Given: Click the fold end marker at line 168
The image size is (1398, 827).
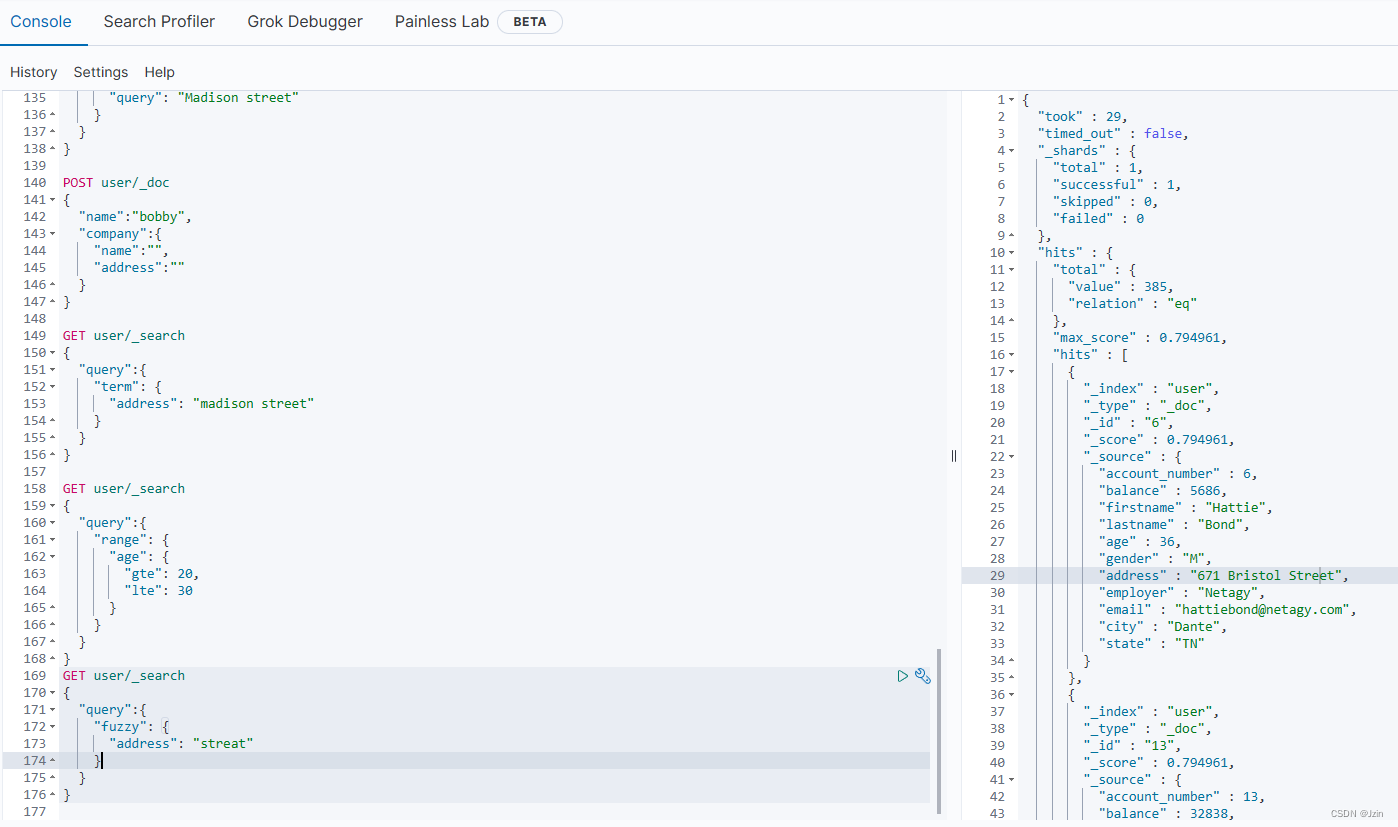Looking at the screenshot, I should 52,659.
